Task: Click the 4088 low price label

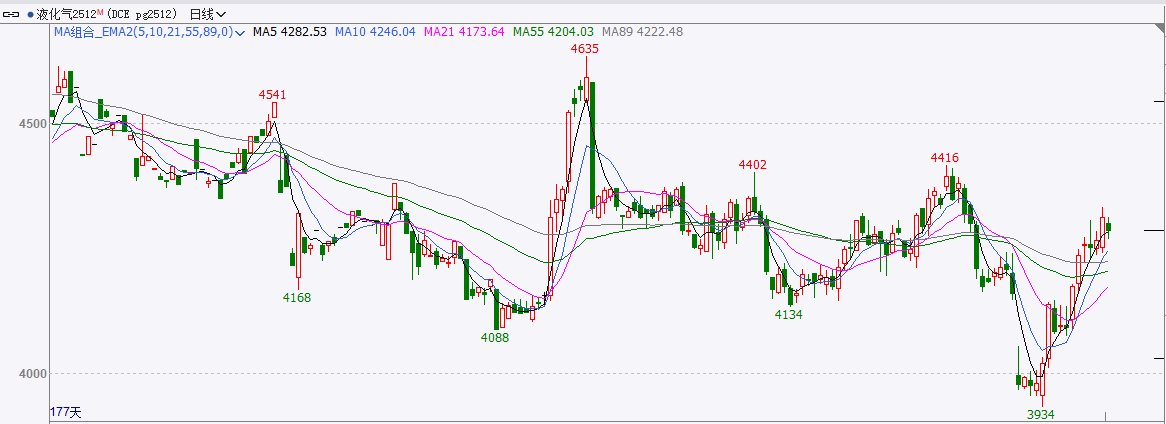Action: [x=494, y=338]
